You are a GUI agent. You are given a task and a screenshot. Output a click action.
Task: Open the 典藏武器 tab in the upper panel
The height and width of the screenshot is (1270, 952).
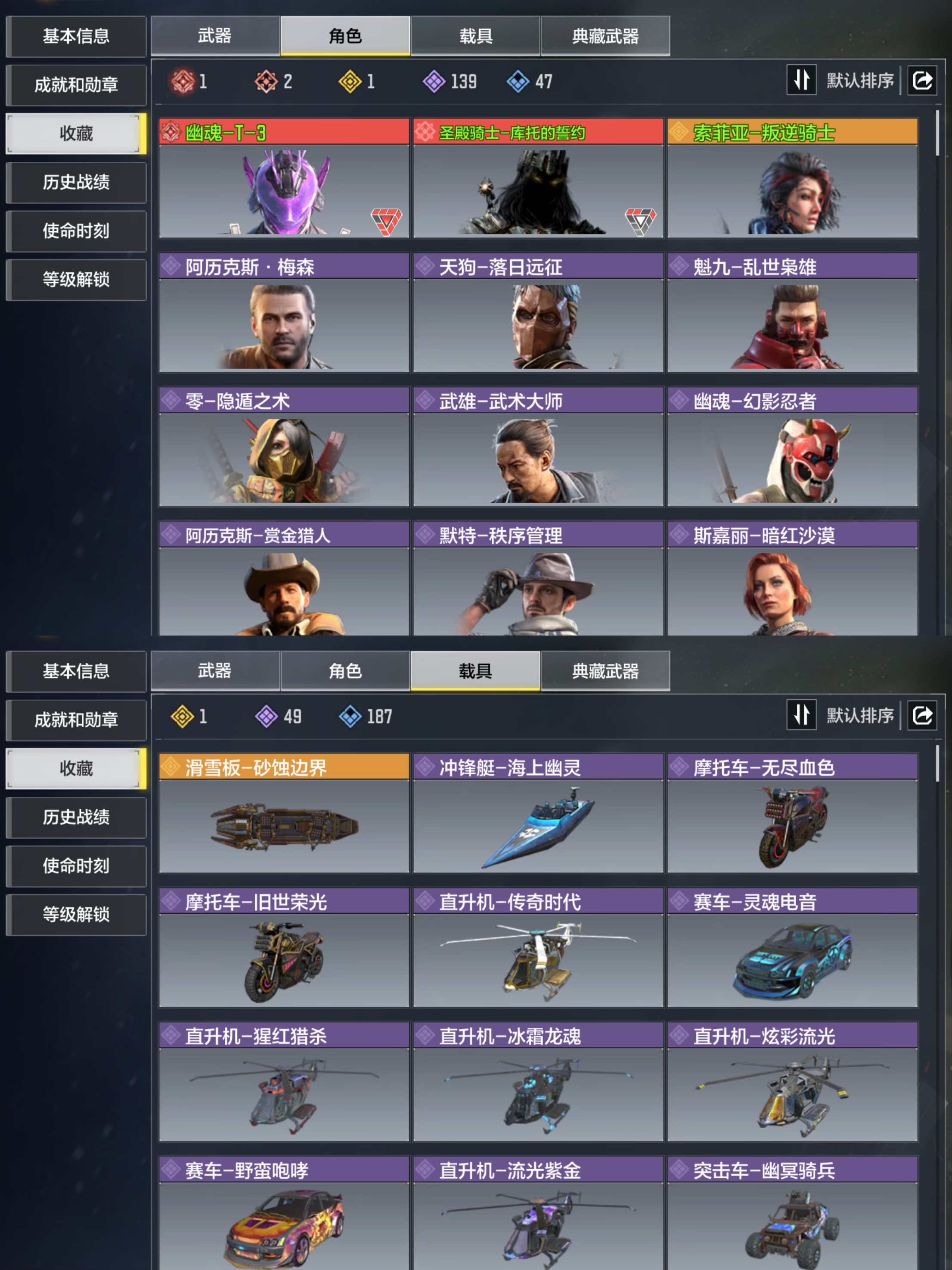coord(605,36)
